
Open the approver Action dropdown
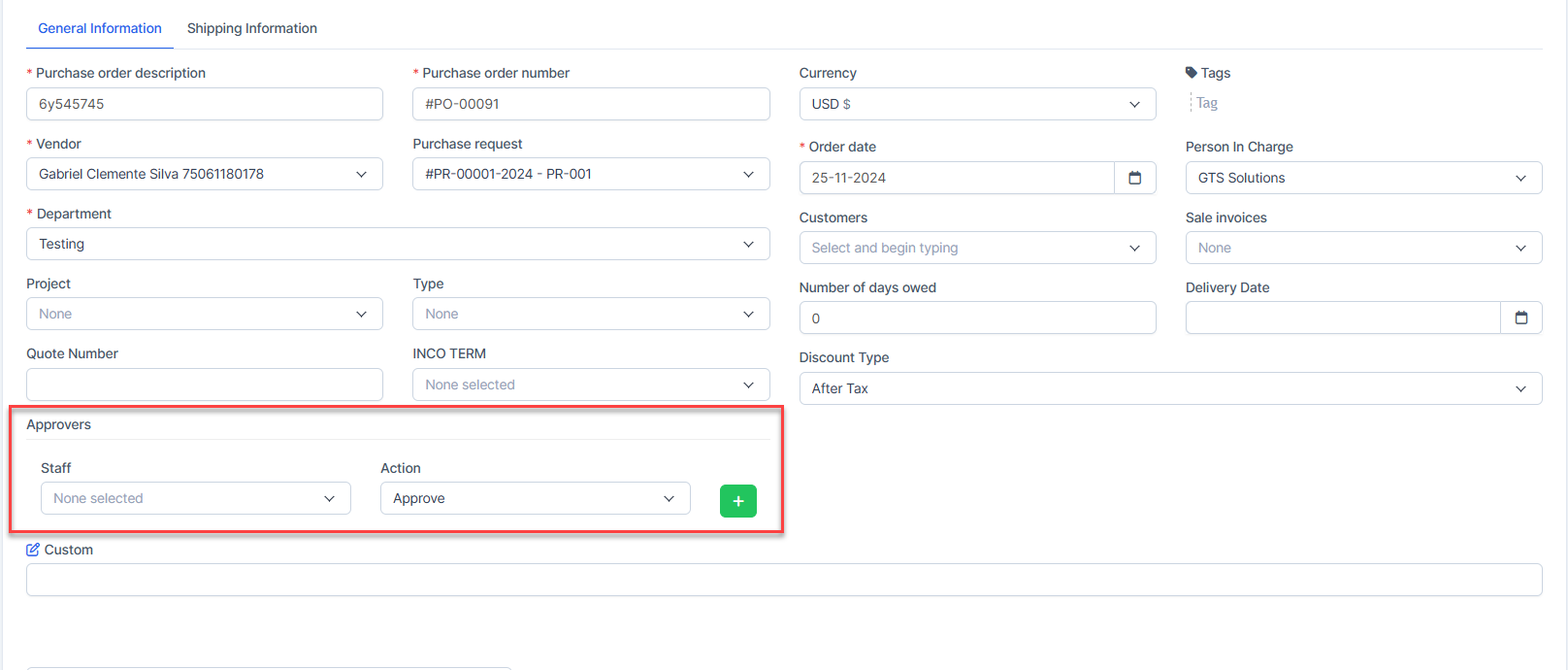[535, 498]
